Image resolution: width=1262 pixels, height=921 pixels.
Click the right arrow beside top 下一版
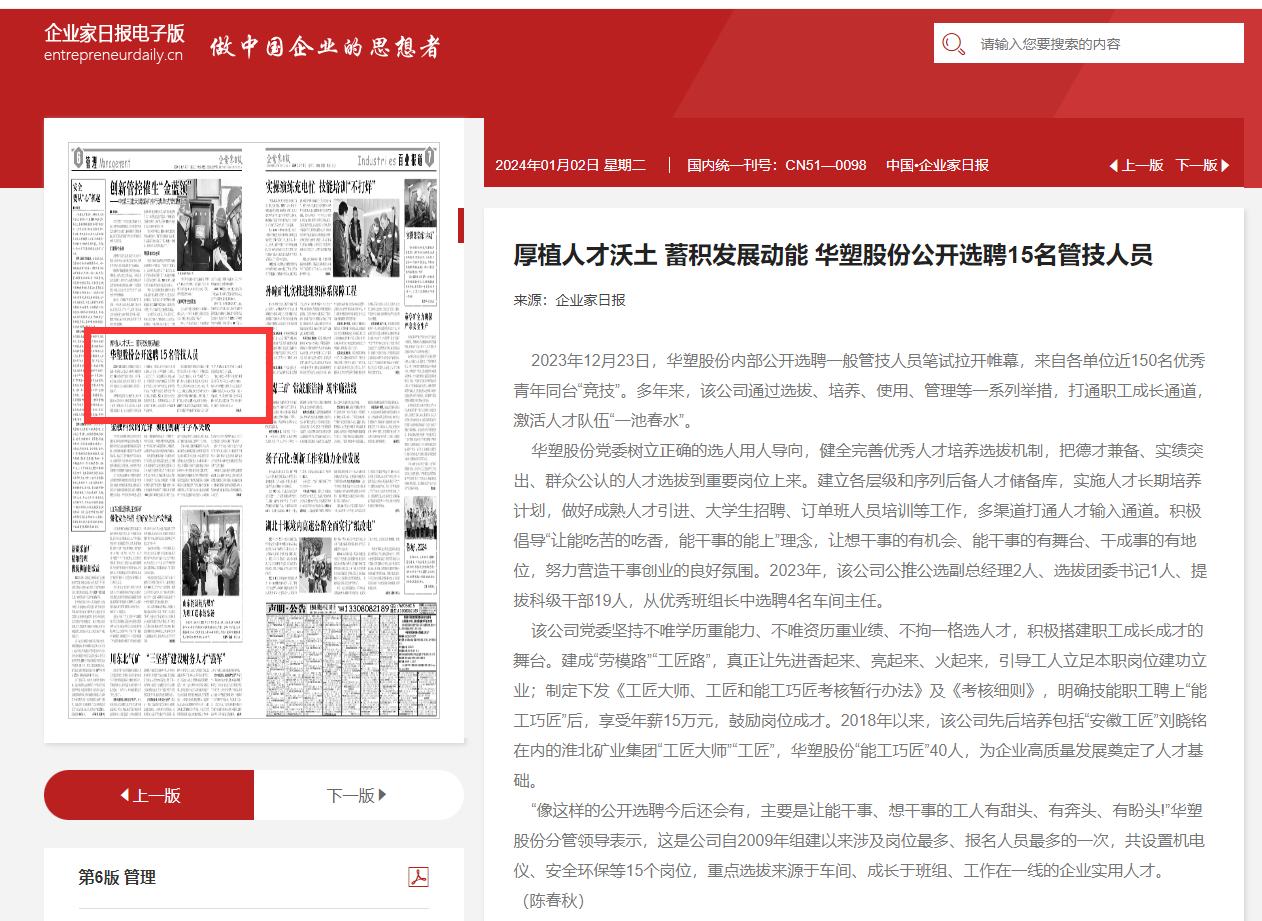pos(1226,166)
